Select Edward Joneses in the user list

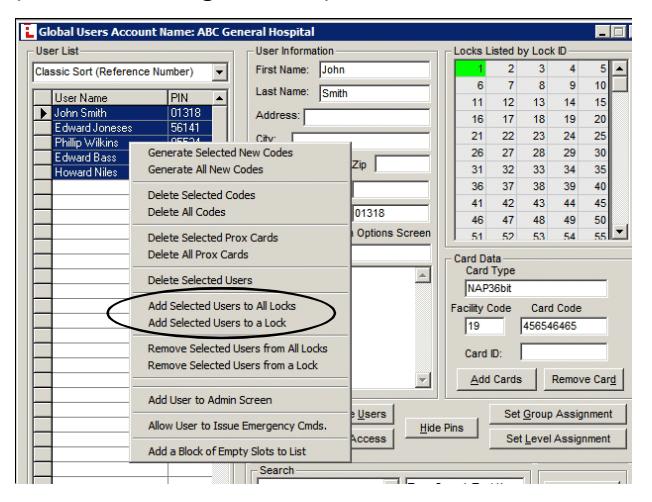pos(110,128)
